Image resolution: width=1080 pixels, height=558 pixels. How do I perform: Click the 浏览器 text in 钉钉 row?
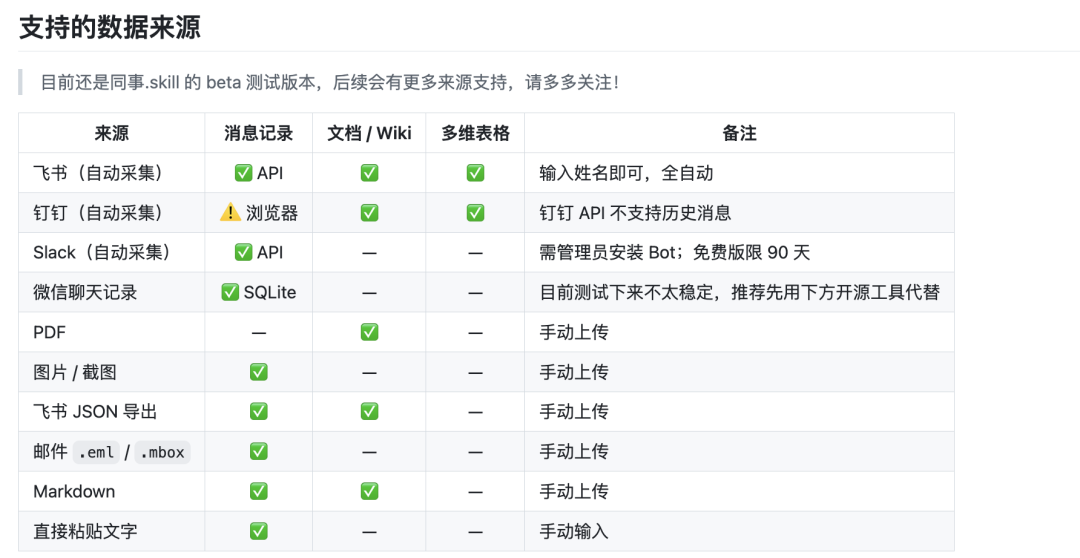(272, 213)
